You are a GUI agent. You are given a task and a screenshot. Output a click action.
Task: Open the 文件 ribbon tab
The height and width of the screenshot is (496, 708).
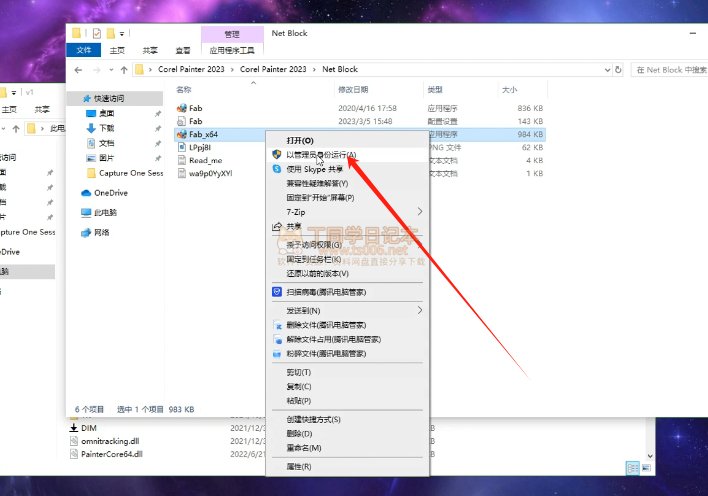click(84, 50)
